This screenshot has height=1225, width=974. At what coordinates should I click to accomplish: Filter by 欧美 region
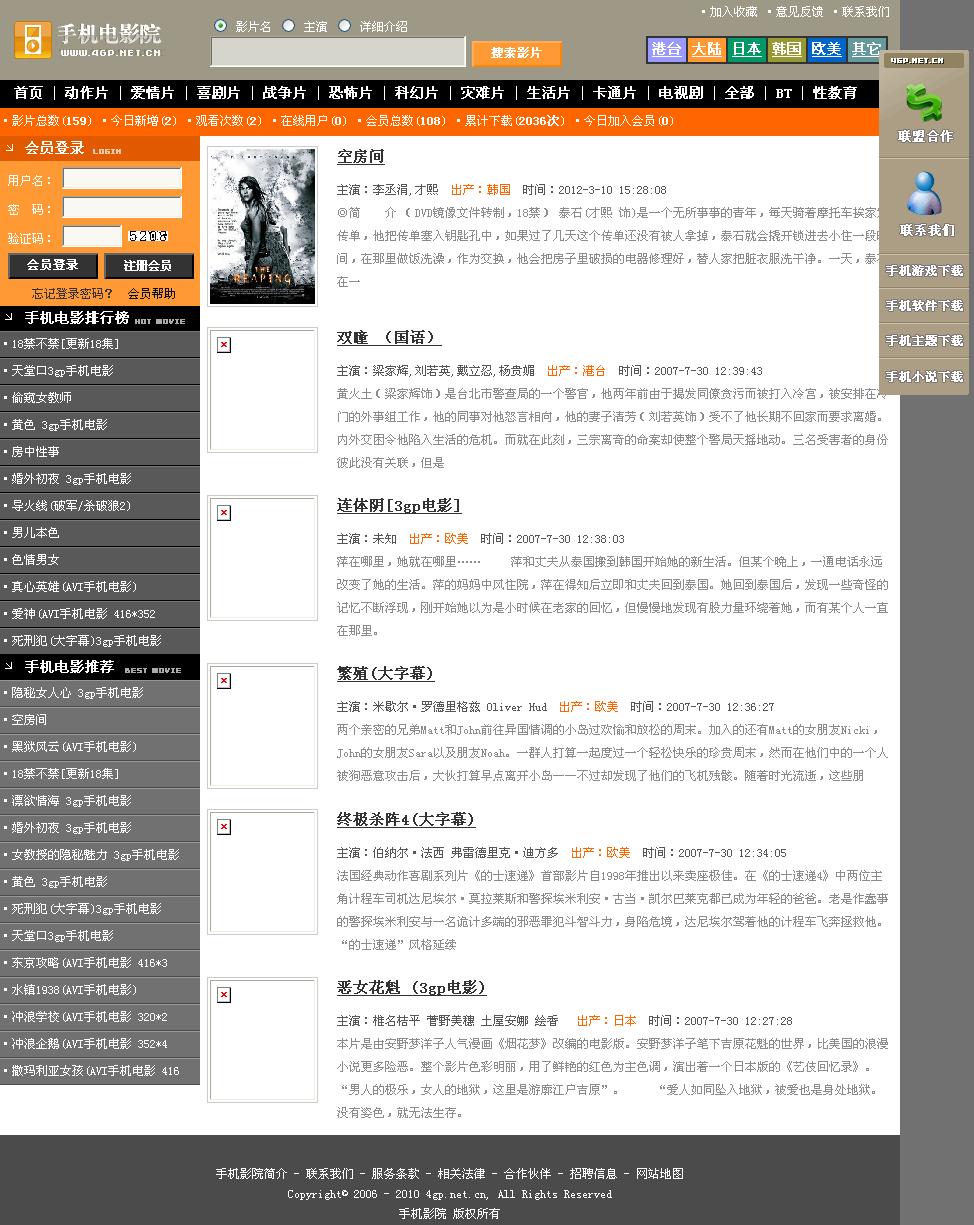[x=826, y=49]
